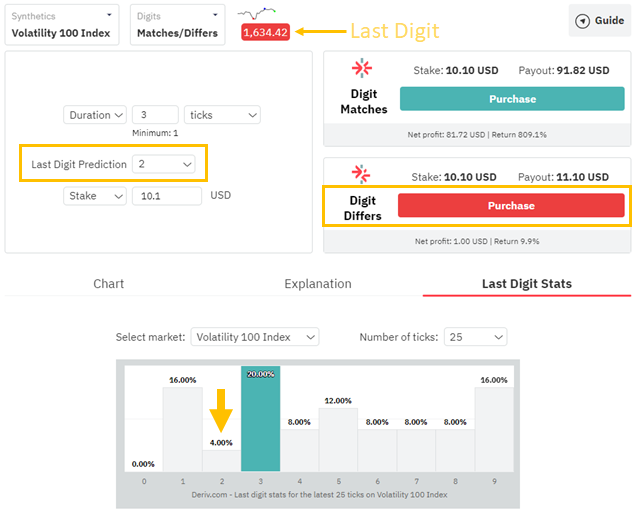The image size is (634, 513).
Task: Switch to the Chart tab
Action: (x=108, y=284)
